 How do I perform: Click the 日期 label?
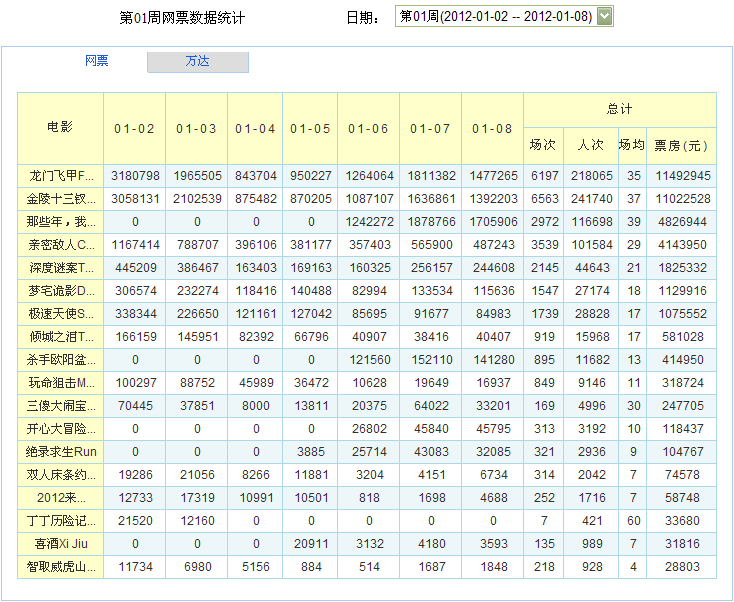pos(363,18)
